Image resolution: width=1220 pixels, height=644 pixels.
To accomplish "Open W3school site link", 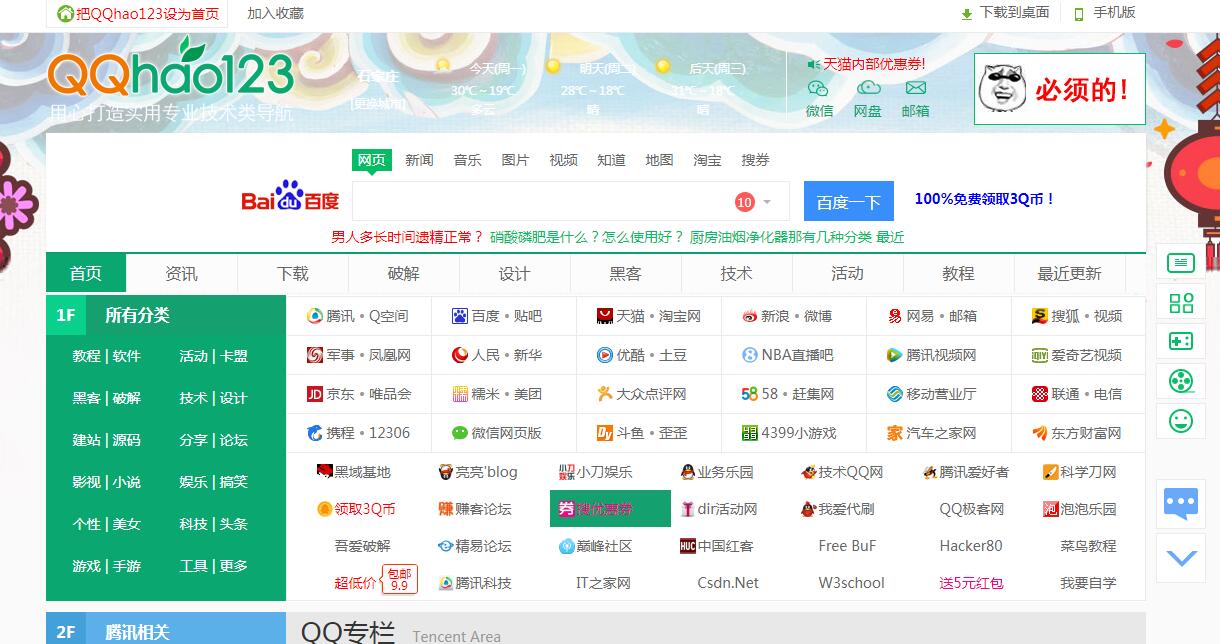I will coord(851,583).
